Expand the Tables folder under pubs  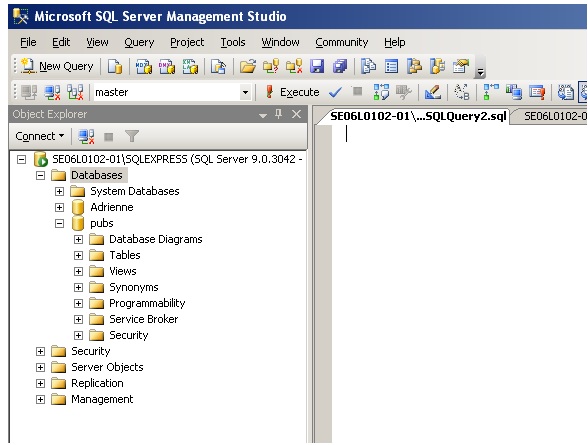(x=78, y=255)
